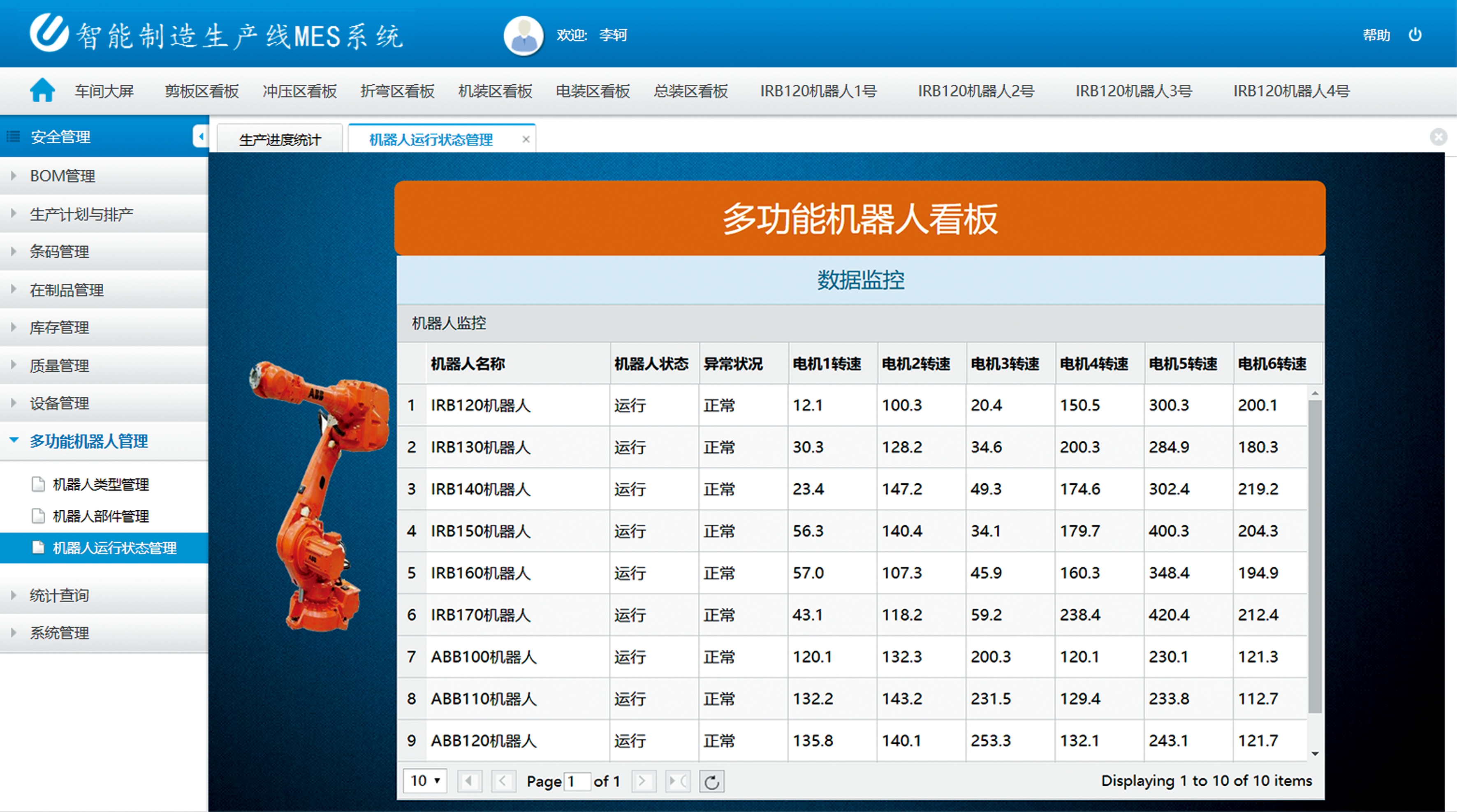This screenshot has height=812, width=1457.
Task: Click the list icon beside 安全管理
Action: [13, 136]
